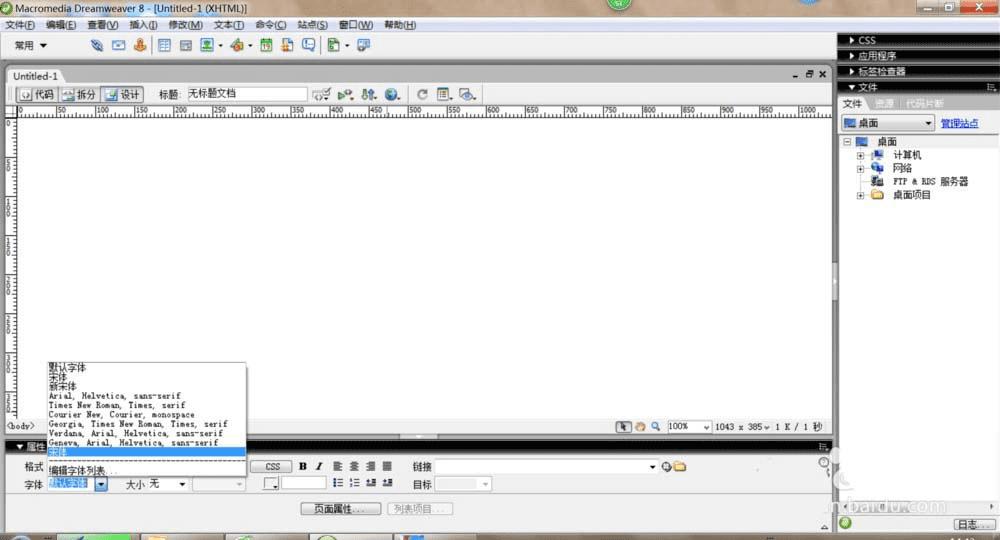The image size is (1000, 540).
Task: Open the 修改(M) menu
Action: coord(186,25)
